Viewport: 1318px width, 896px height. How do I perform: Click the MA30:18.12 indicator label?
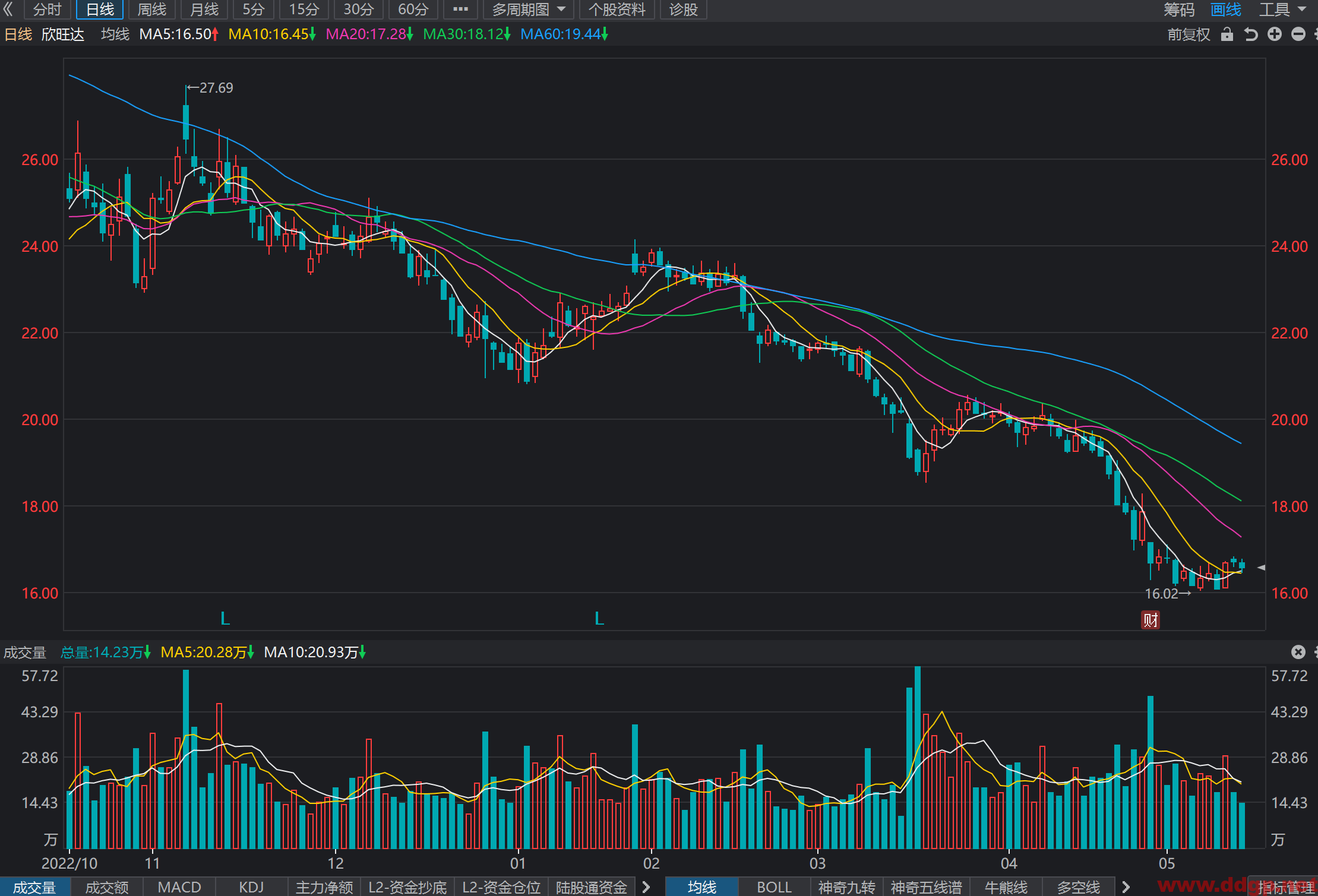pos(466,34)
